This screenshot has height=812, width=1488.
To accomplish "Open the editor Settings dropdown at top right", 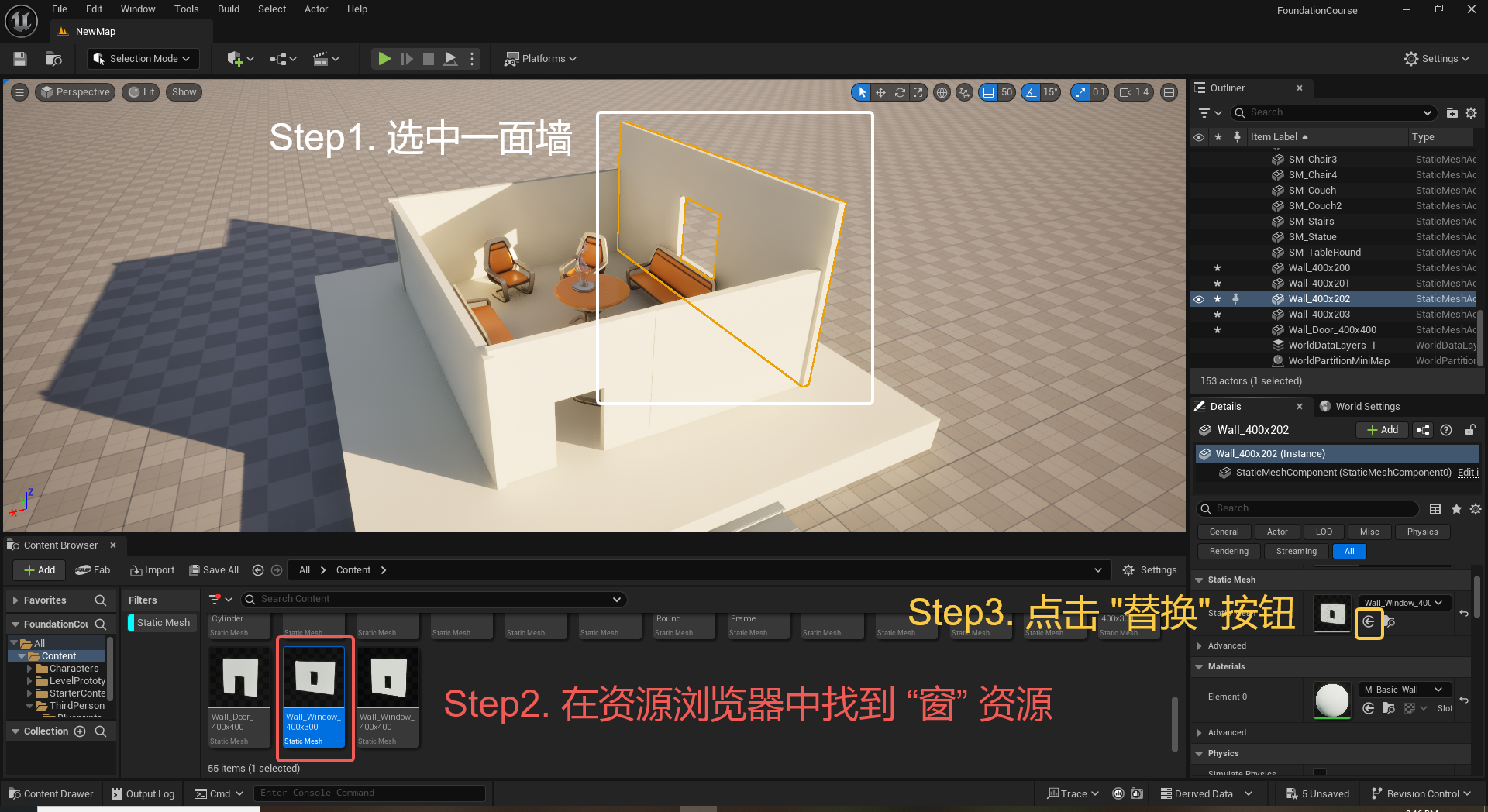I will point(1436,59).
